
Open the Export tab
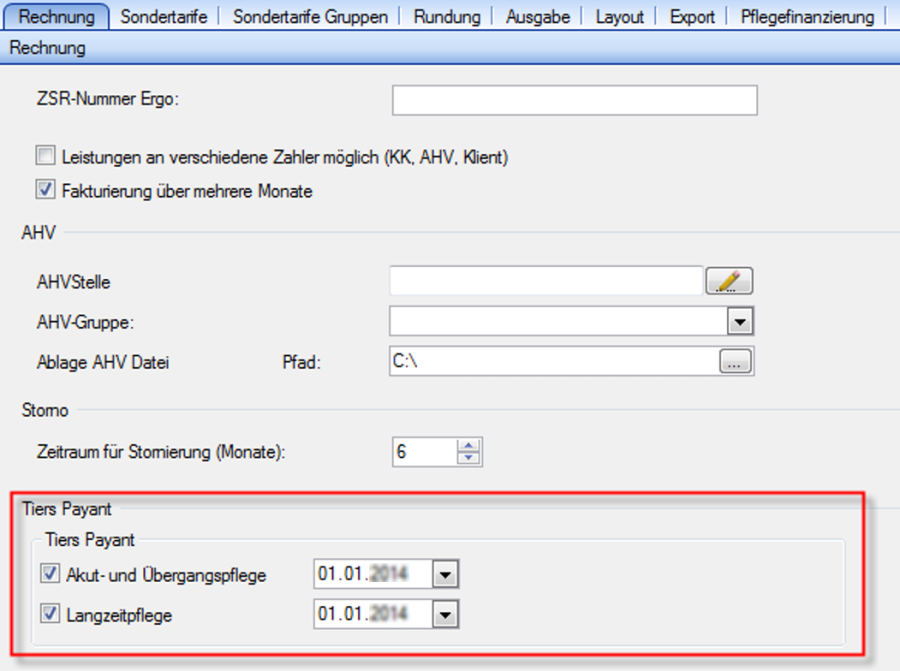pos(692,17)
